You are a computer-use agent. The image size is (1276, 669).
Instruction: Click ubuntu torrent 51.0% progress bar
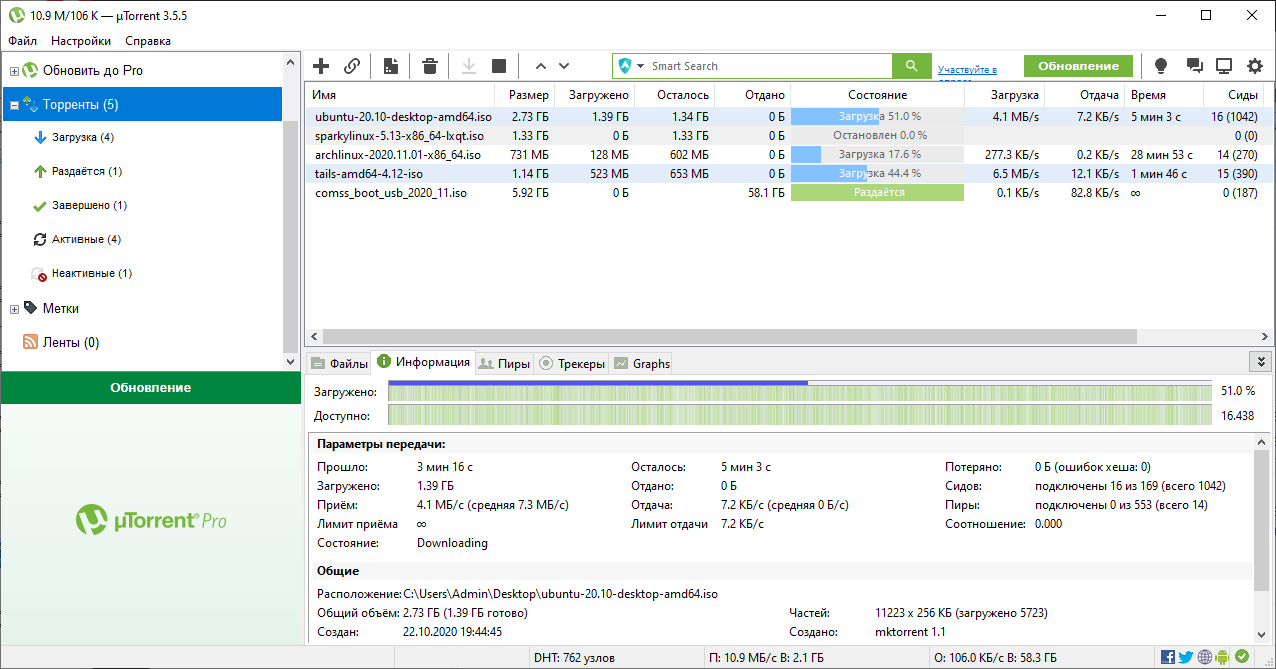pos(877,117)
